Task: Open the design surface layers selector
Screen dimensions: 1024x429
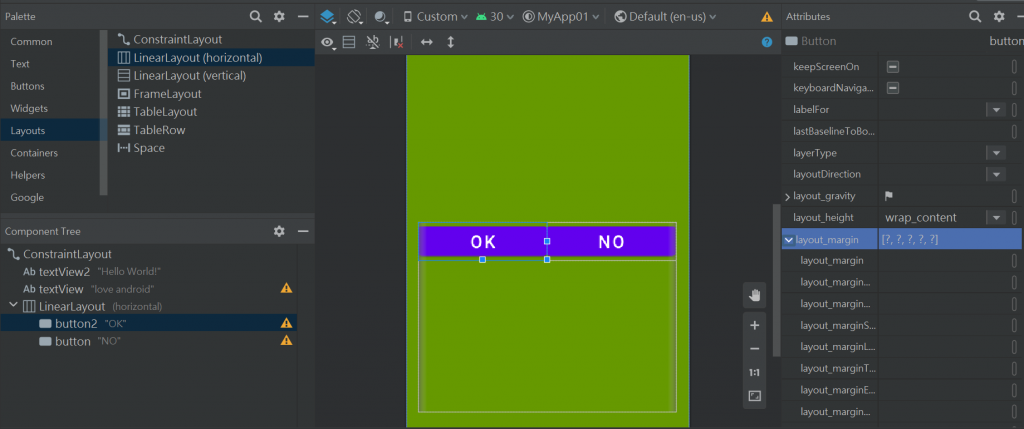Action: point(328,16)
